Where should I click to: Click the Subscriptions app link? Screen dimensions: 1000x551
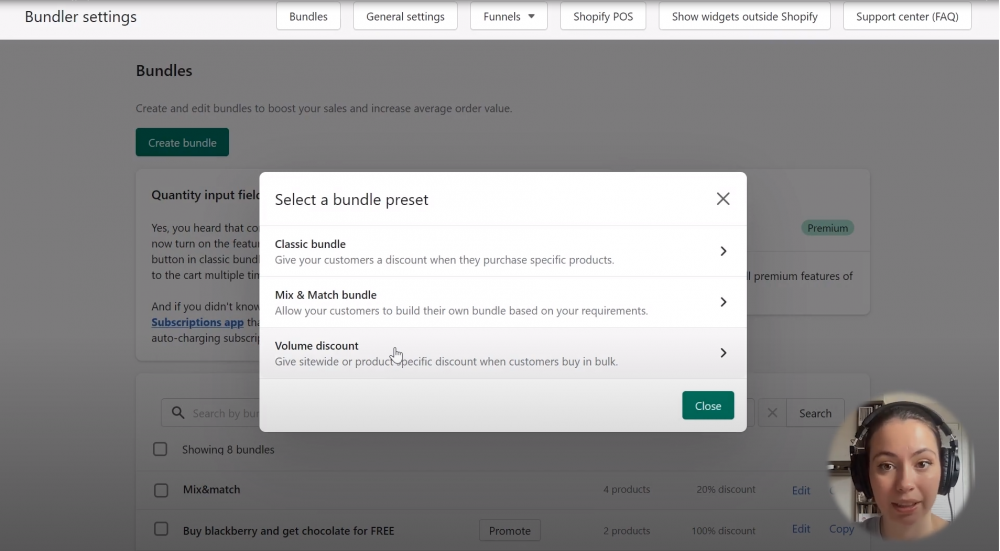198,322
